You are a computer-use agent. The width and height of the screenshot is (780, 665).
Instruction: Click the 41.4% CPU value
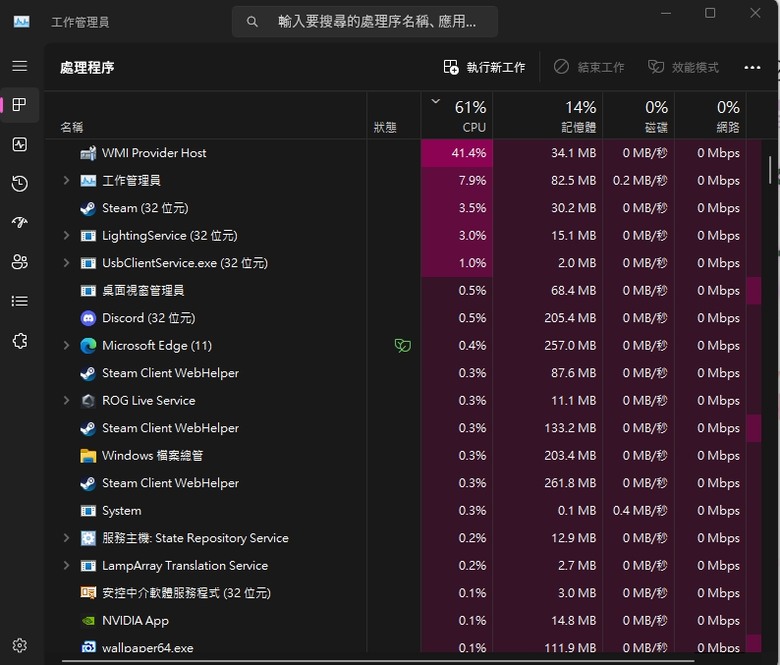469,153
